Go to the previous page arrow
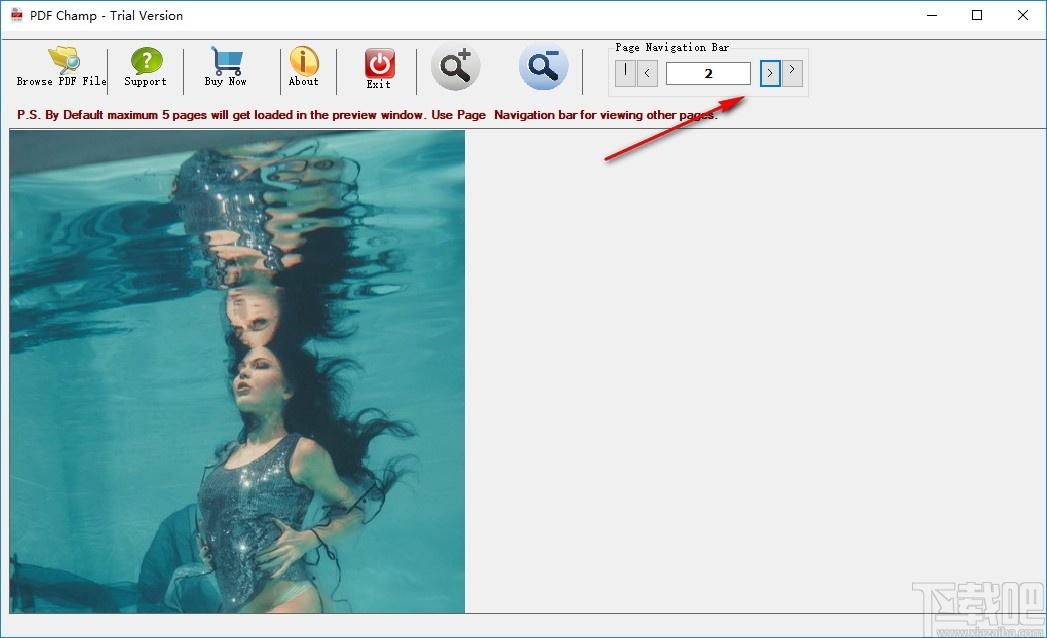 (647, 73)
